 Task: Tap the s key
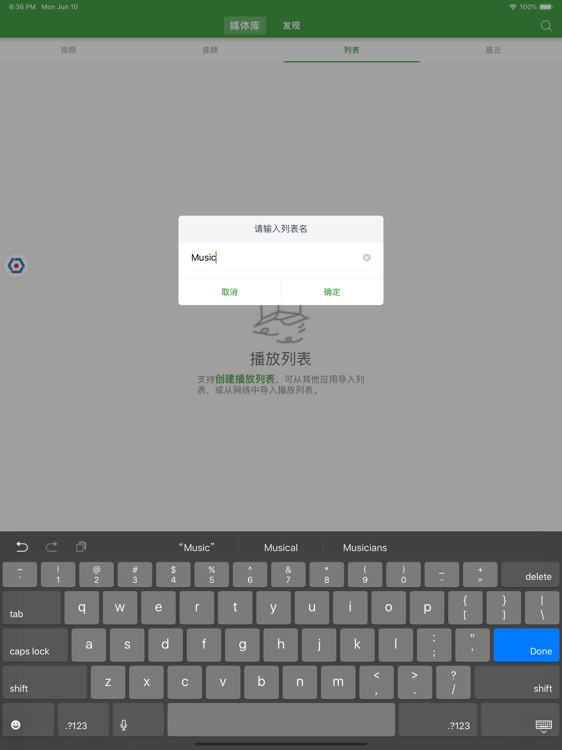[127, 645]
